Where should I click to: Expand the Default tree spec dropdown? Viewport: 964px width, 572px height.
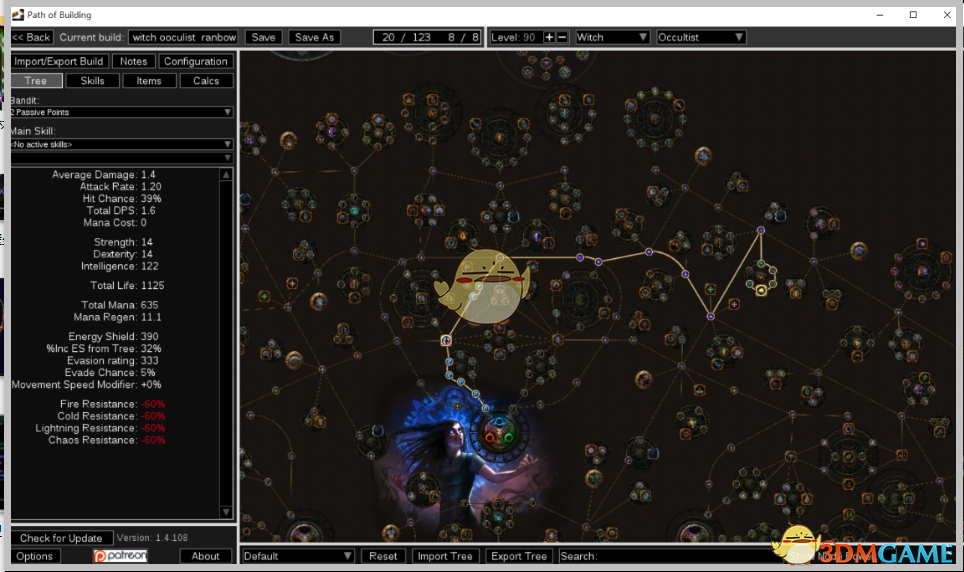pos(298,556)
